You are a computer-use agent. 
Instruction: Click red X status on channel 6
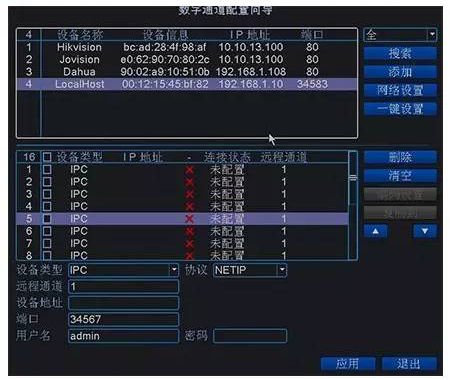189,231
